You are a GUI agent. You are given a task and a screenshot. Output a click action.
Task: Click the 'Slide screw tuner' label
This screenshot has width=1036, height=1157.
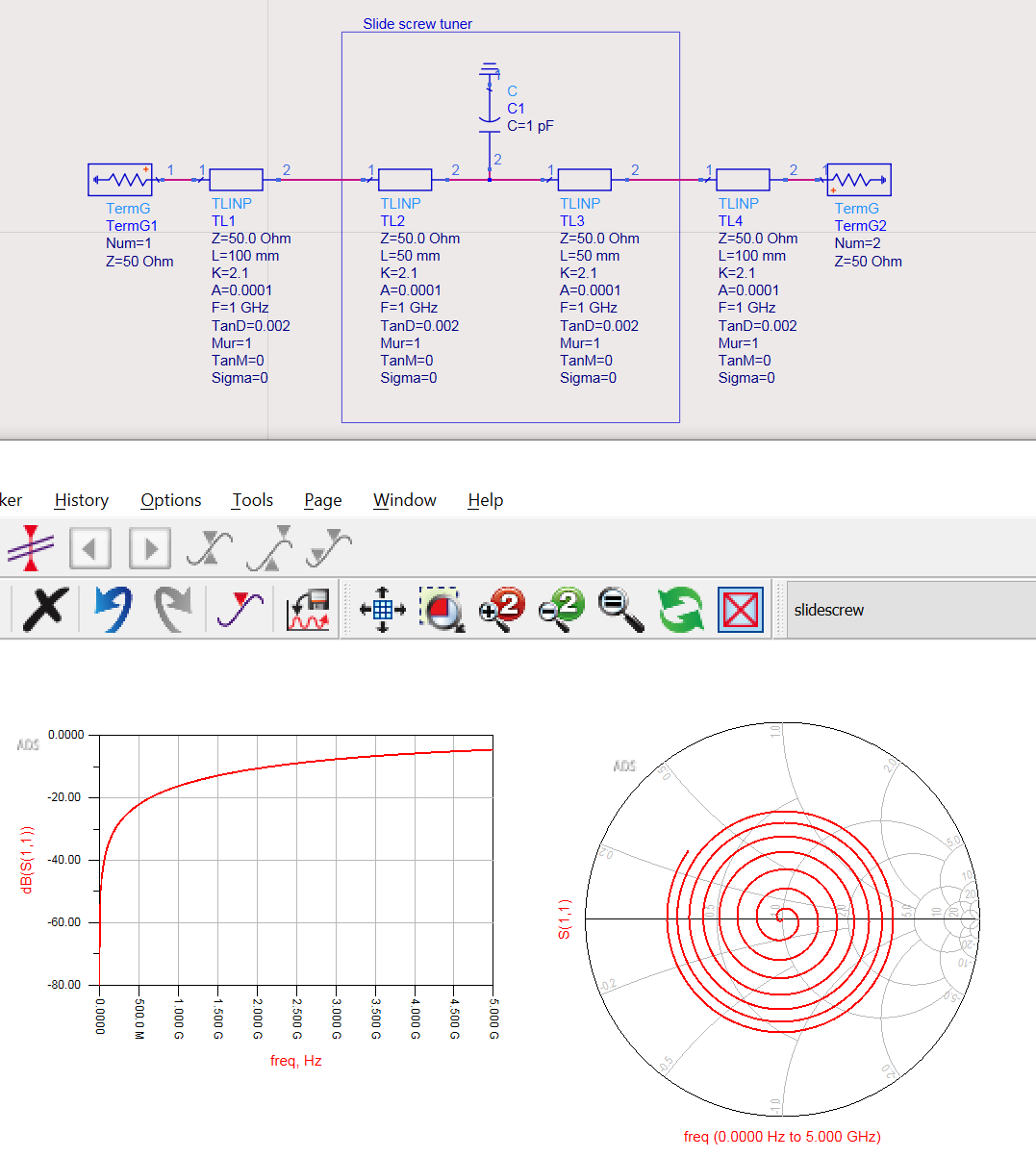click(417, 24)
